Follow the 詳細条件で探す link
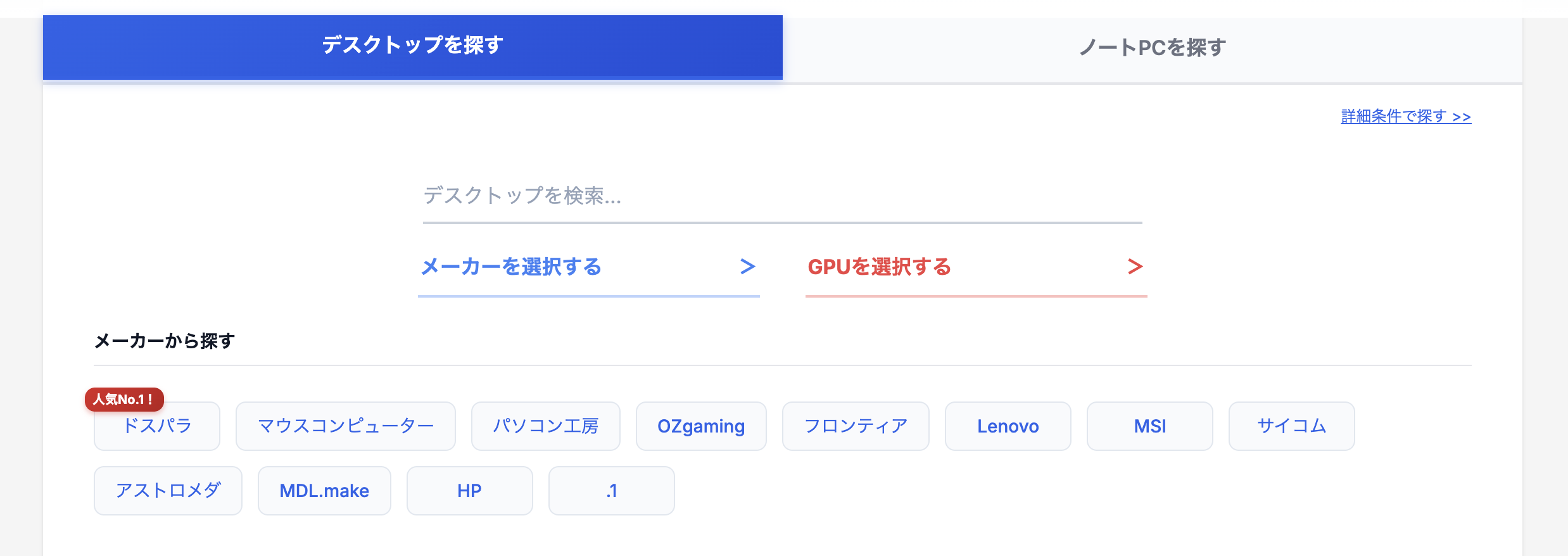Image resolution: width=1568 pixels, height=556 pixels. click(x=1405, y=117)
